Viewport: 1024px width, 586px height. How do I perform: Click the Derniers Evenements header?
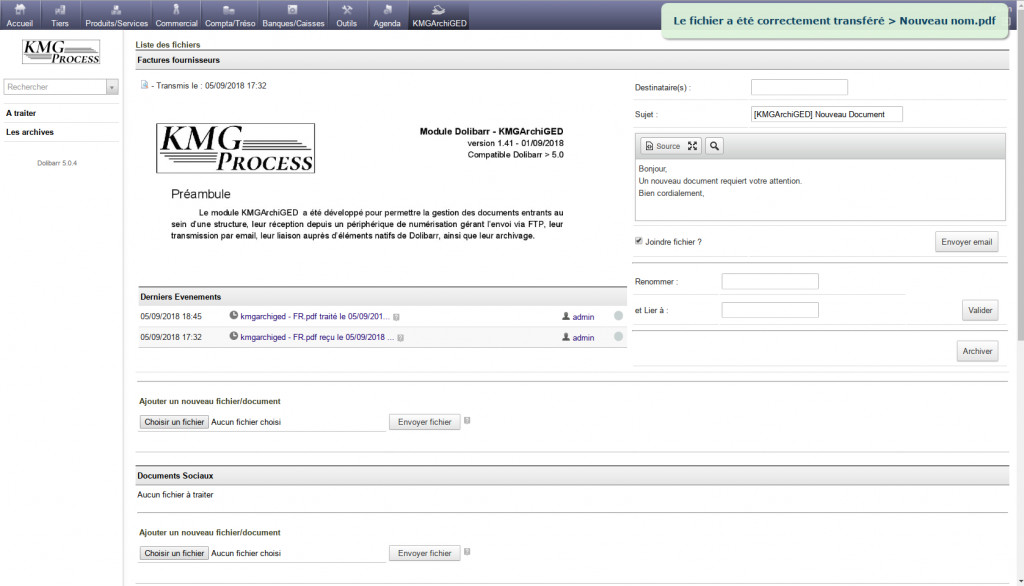coord(382,297)
